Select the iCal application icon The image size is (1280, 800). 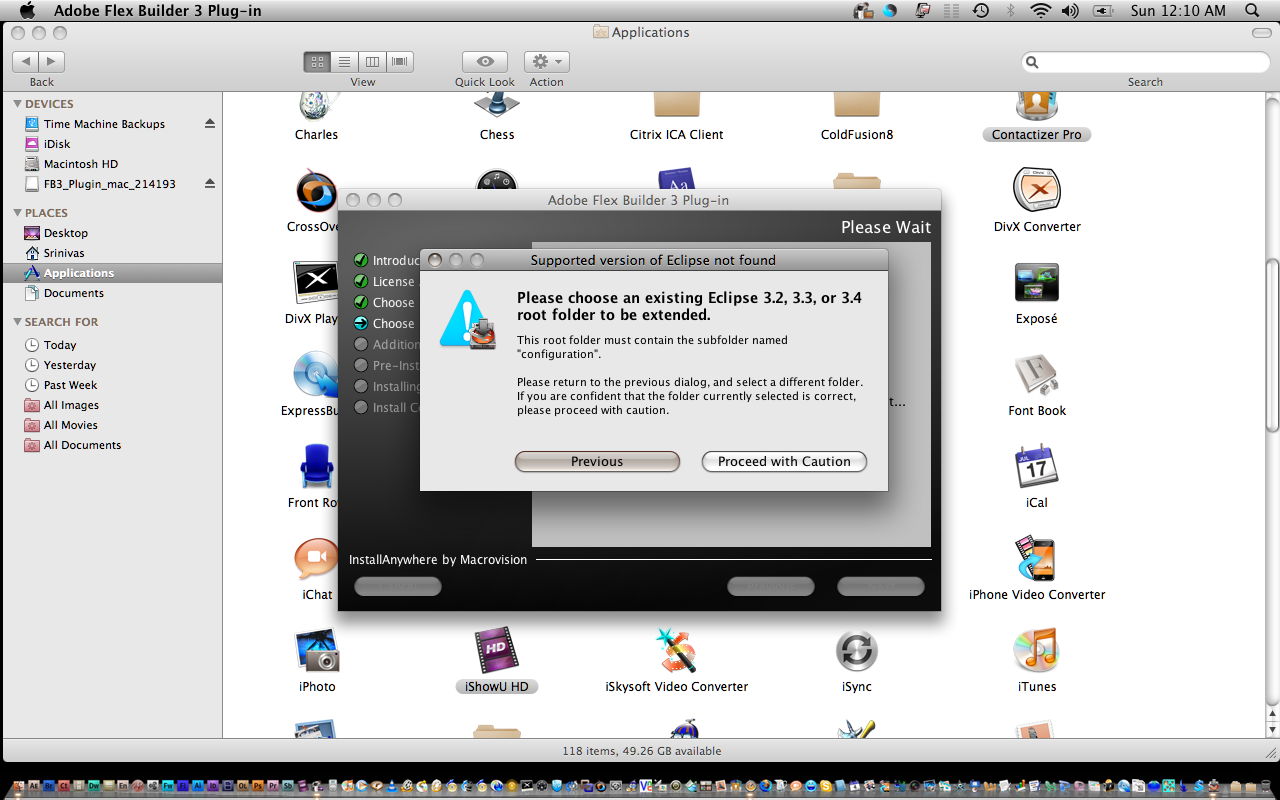(1036, 466)
